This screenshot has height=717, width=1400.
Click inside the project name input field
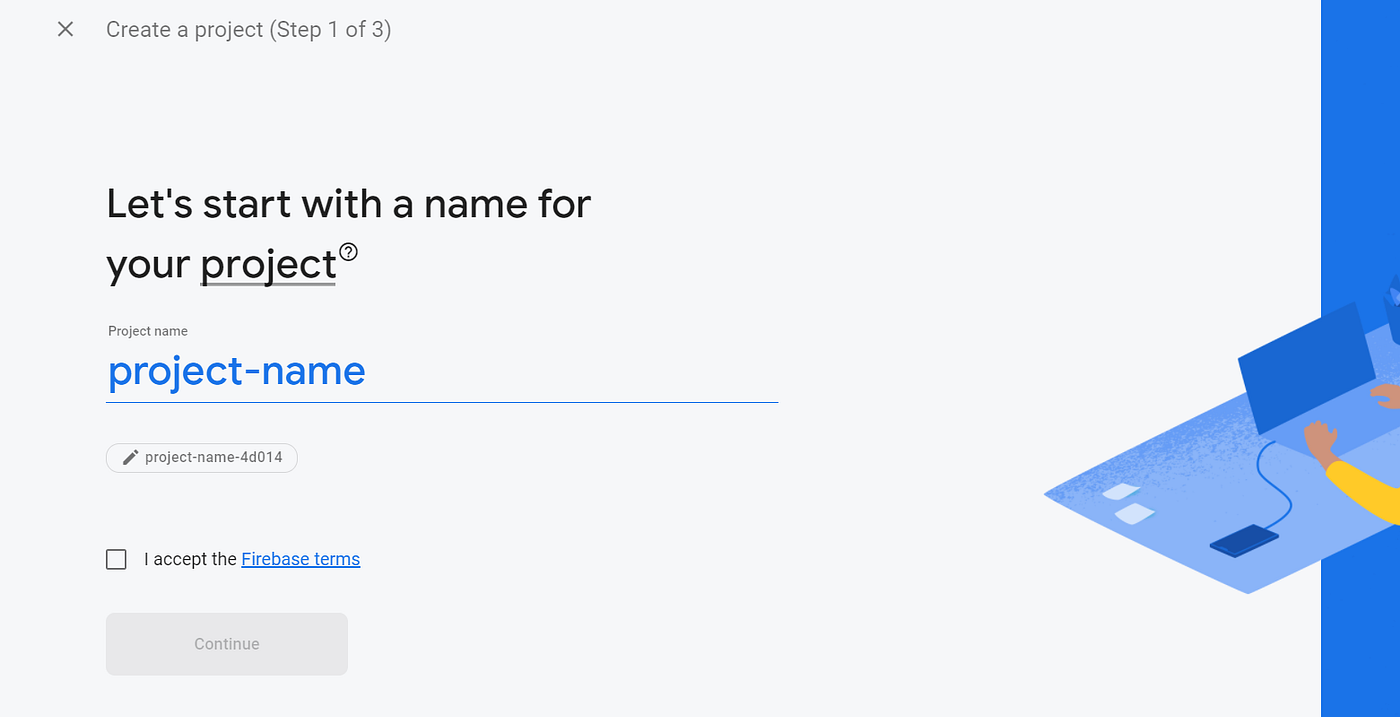(440, 371)
